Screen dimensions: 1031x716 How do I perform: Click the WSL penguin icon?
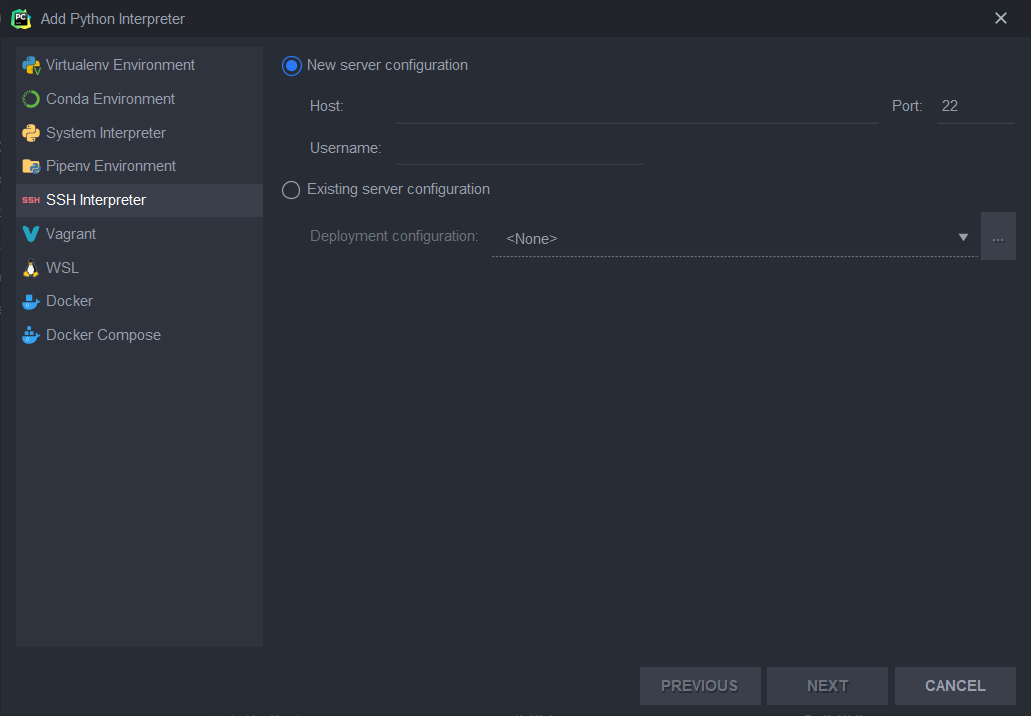[x=30, y=268]
